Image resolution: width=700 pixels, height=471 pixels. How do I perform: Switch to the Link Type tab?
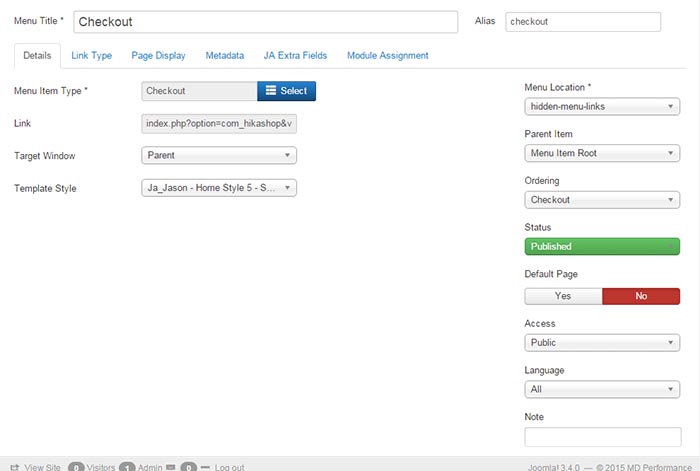(x=92, y=56)
